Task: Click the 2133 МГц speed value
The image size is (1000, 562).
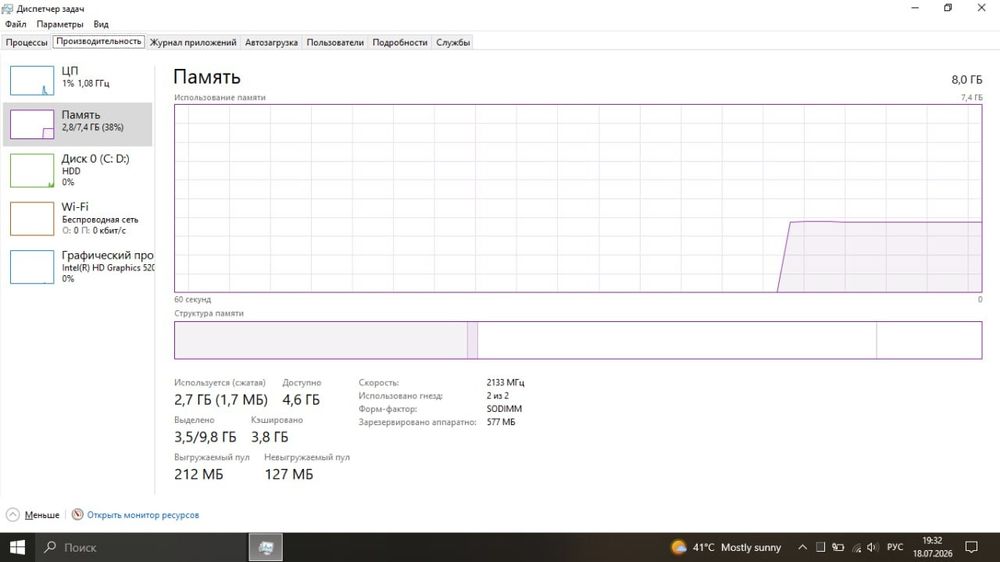Action: pyautogui.click(x=505, y=383)
